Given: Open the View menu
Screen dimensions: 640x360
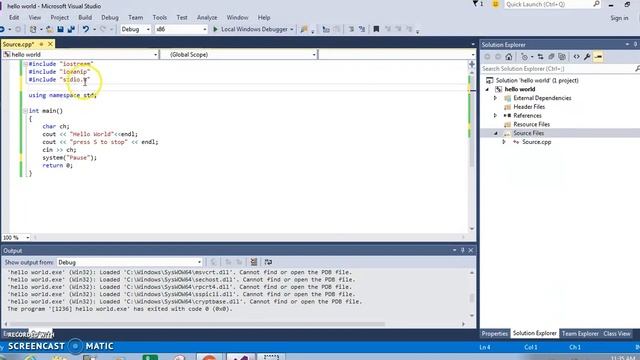Looking at the screenshot, I should click(x=35, y=18).
